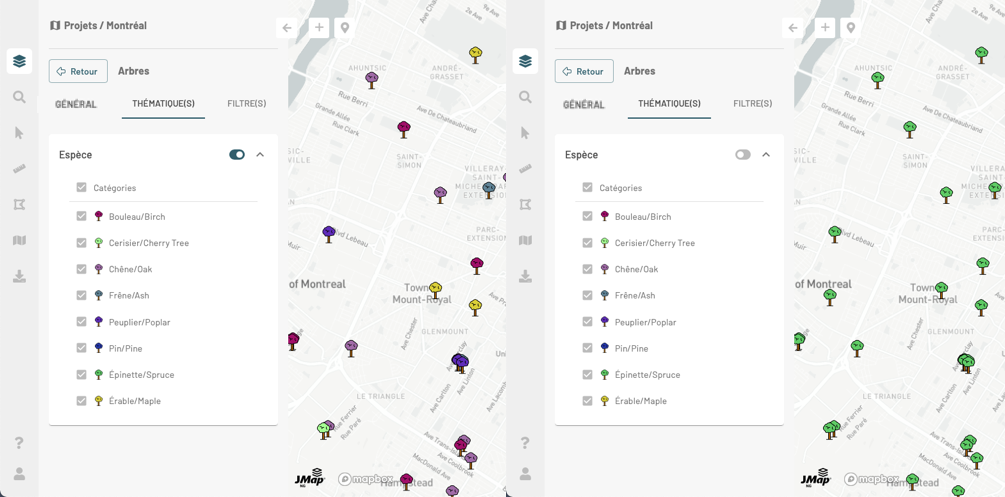This screenshot has width=1005, height=497.
Task: Open the user account icon in right sidebar
Action: 525,473
